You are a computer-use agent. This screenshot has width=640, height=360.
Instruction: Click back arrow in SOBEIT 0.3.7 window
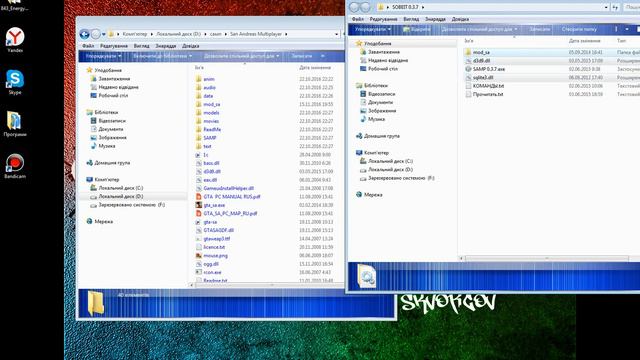coord(354,7)
